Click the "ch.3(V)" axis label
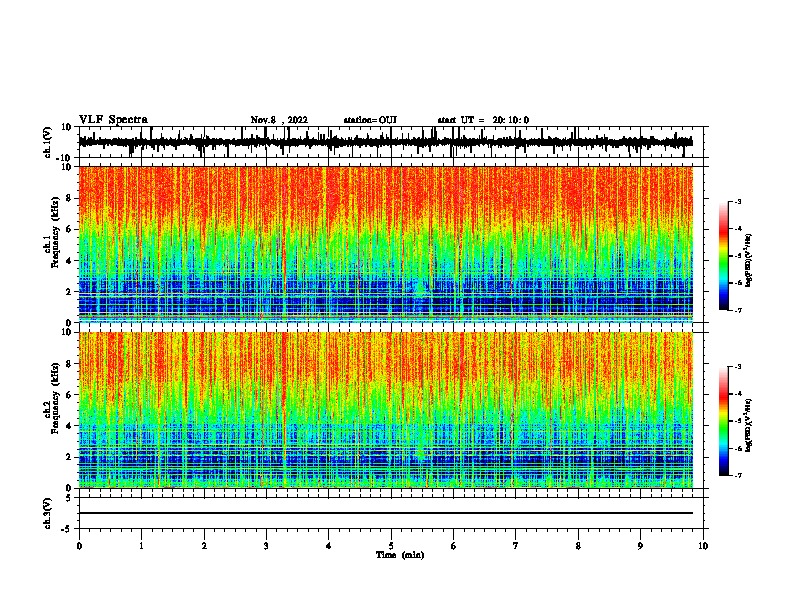This screenshot has width=792, height=612. pos(48,513)
